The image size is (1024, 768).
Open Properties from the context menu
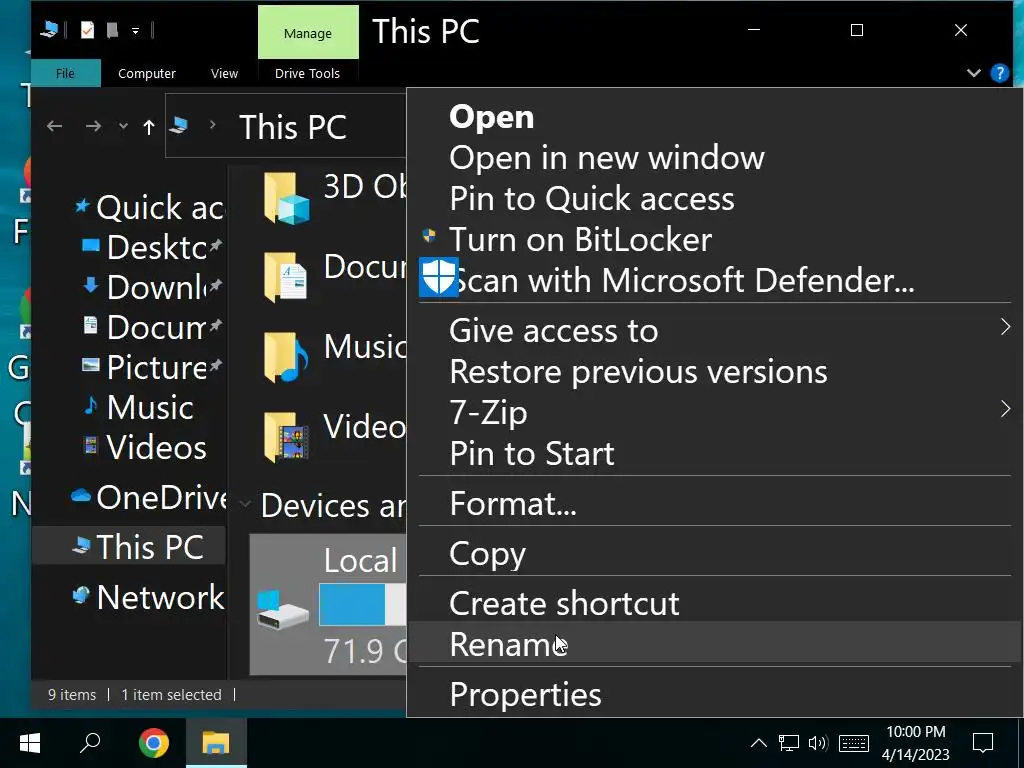714,694
